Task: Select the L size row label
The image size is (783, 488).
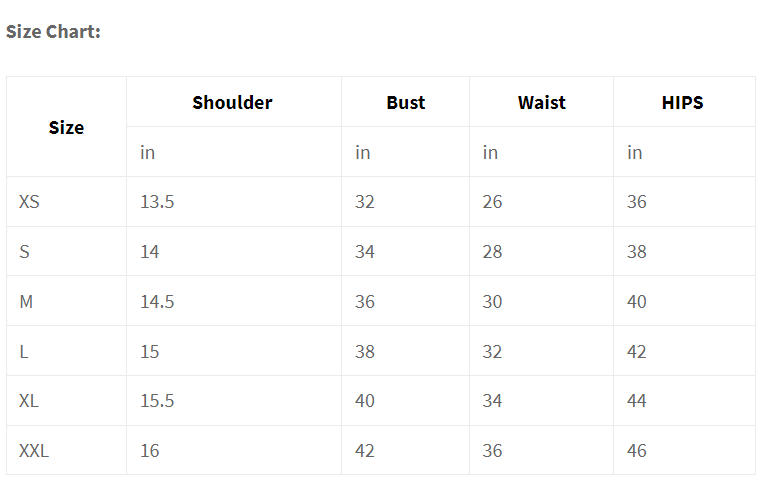Action: (x=24, y=352)
